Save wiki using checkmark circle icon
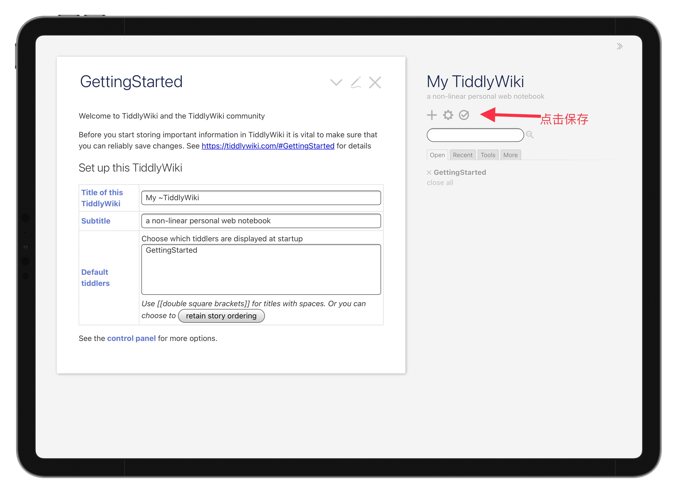Image resolution: width=678 pixels, height=494 pixels. coord(464,115)
